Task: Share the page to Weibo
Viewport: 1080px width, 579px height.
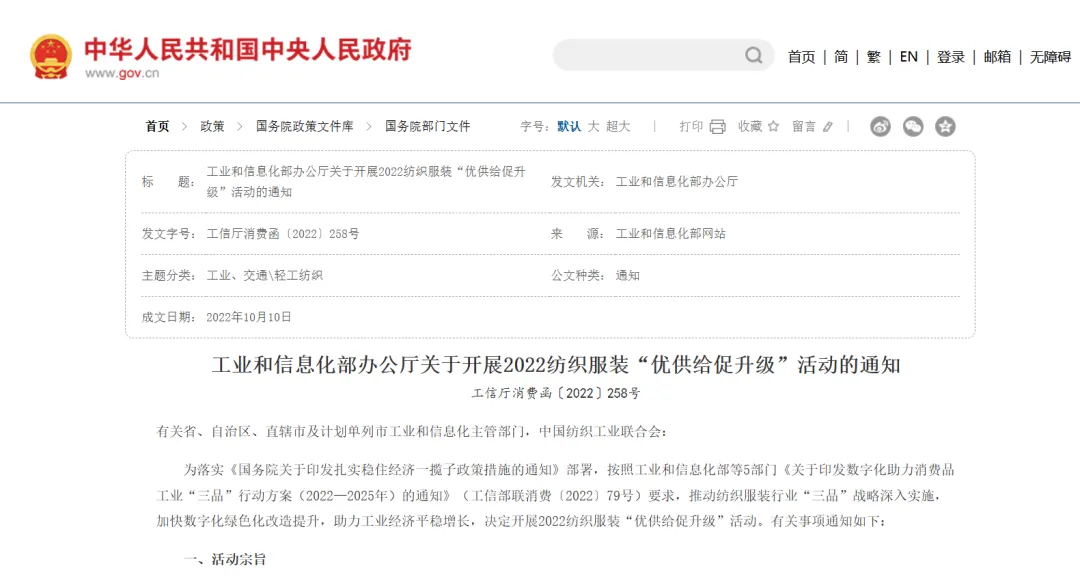Action: 880,126
